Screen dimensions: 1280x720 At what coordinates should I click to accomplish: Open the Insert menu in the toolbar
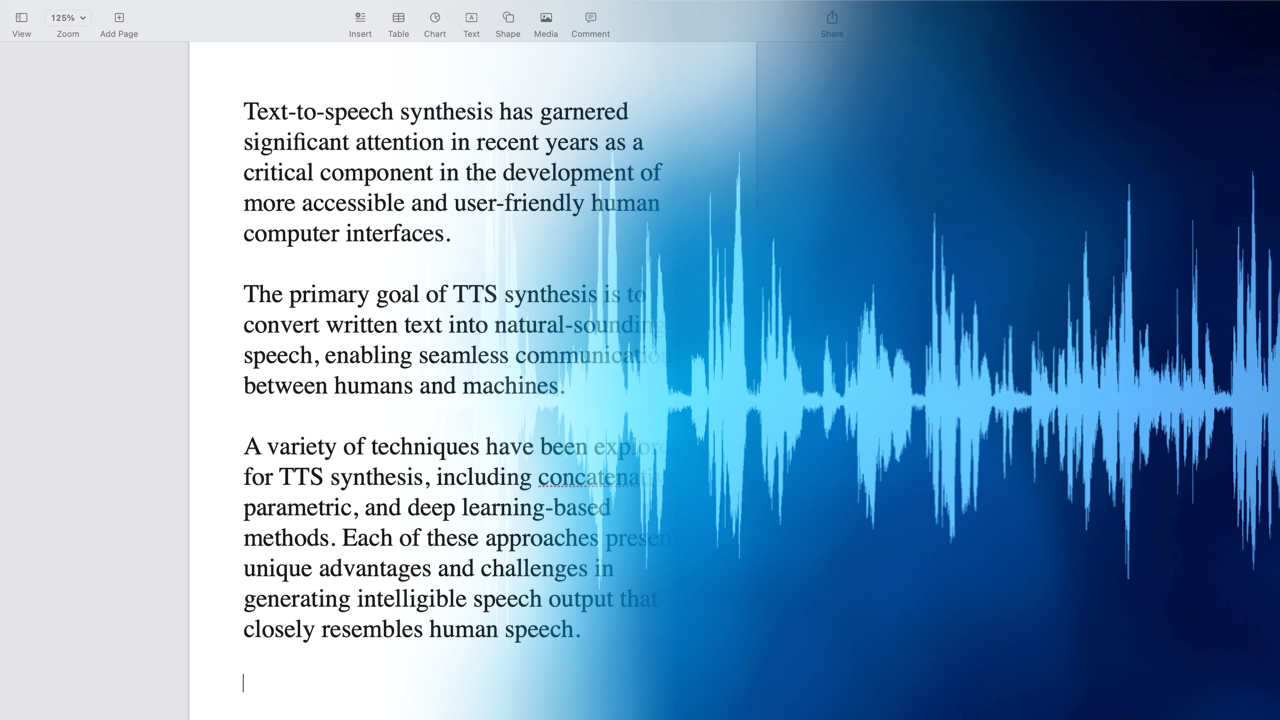[x=359, y=22]
